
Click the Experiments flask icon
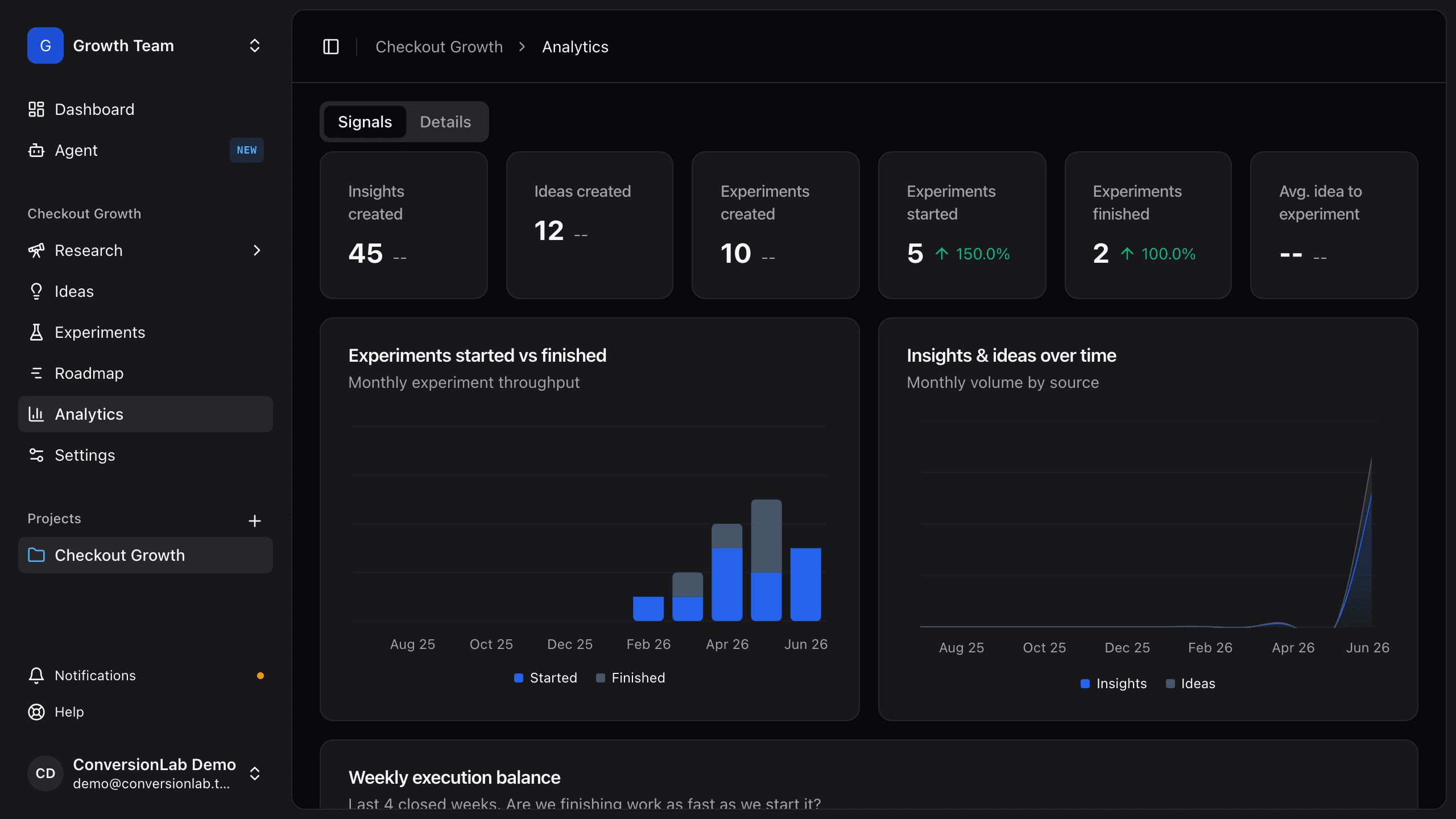coord(36,332)
